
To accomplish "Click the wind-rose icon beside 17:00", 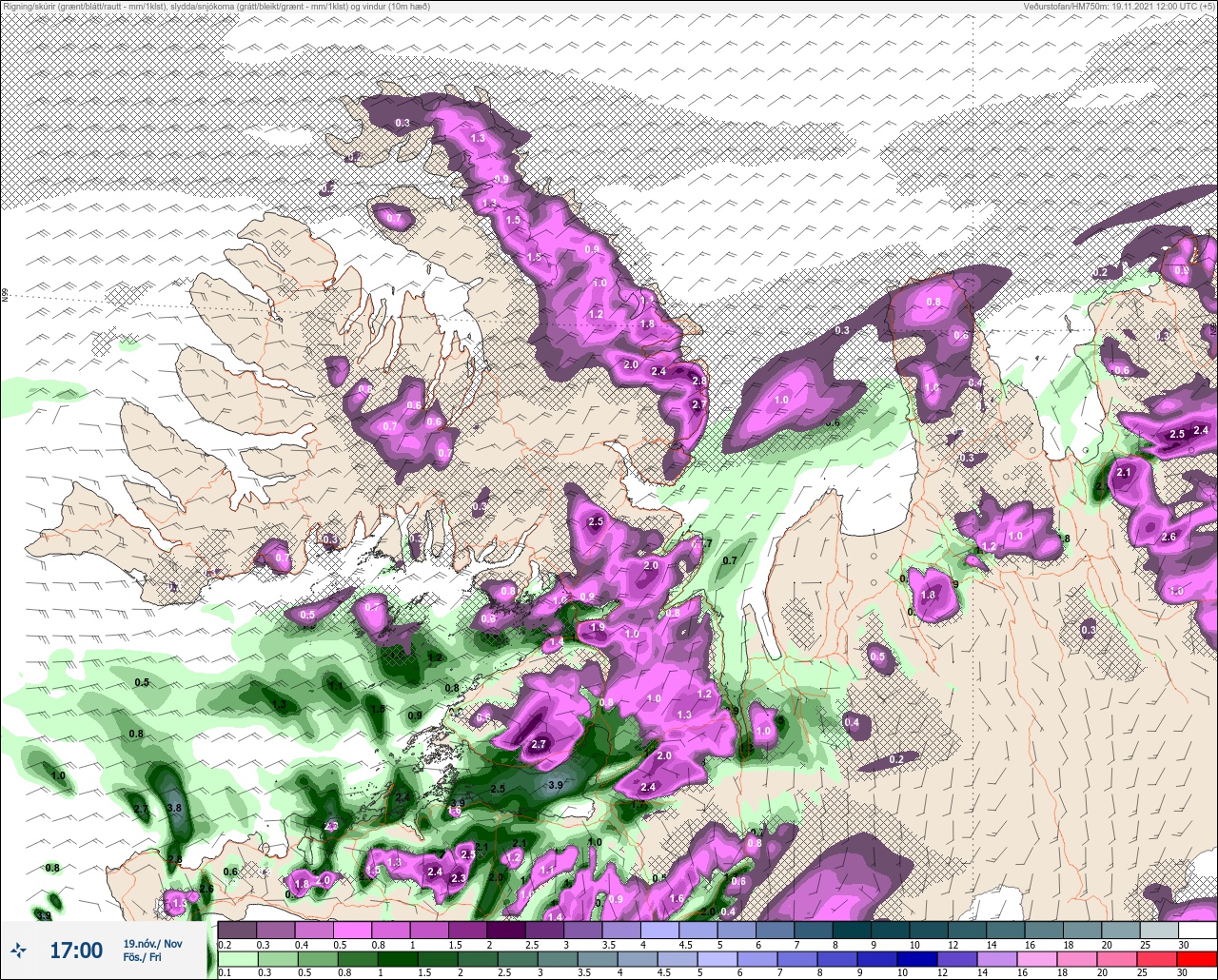I will (18, 950).
